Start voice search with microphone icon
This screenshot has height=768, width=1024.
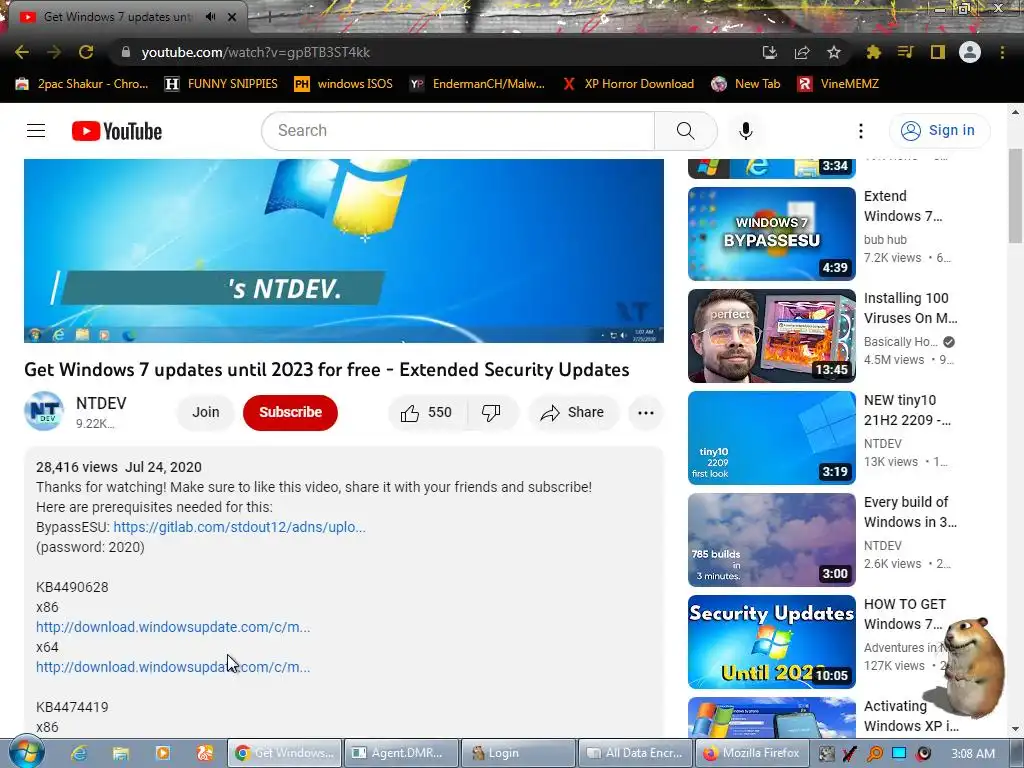point(746,131)
